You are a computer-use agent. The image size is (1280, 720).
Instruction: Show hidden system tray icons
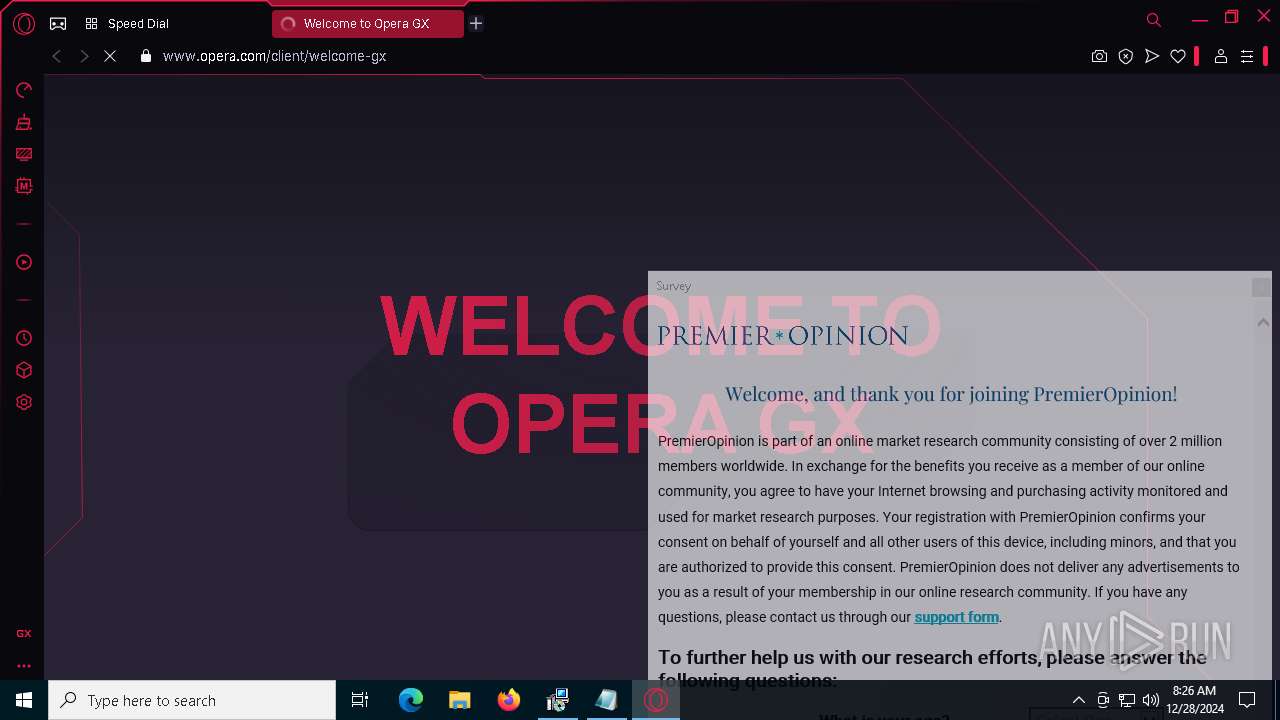1078,700
